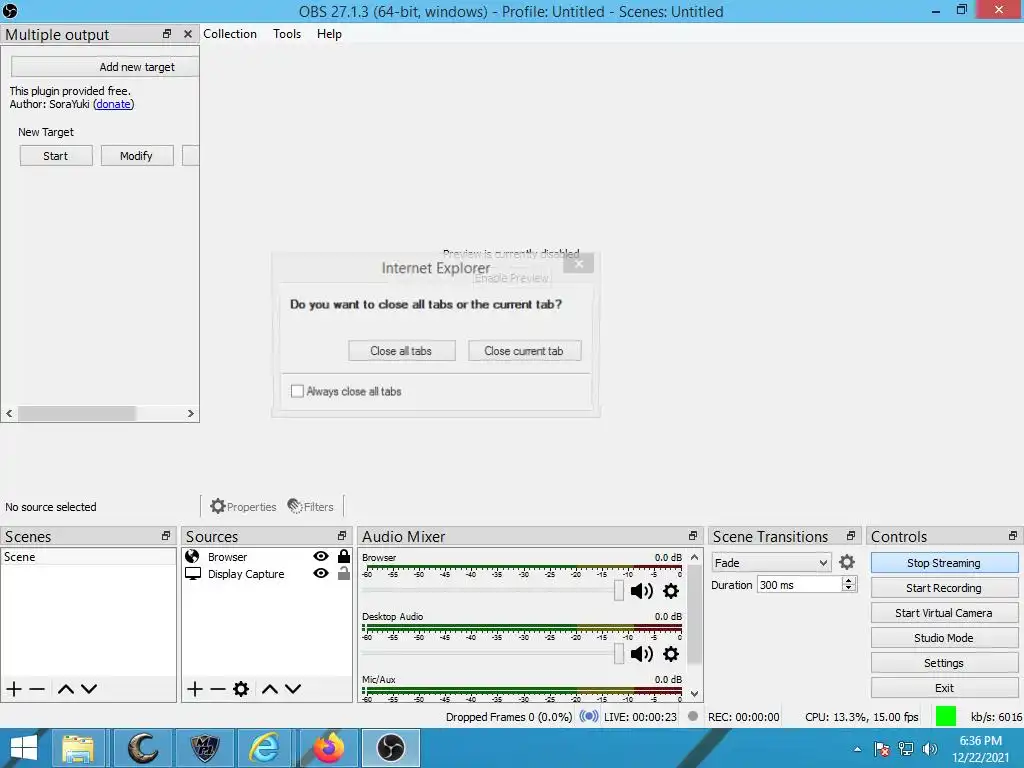Click the Desktop Audio volume slider handle
Viewport: 1024px width, 768px height.
point(618,653)
